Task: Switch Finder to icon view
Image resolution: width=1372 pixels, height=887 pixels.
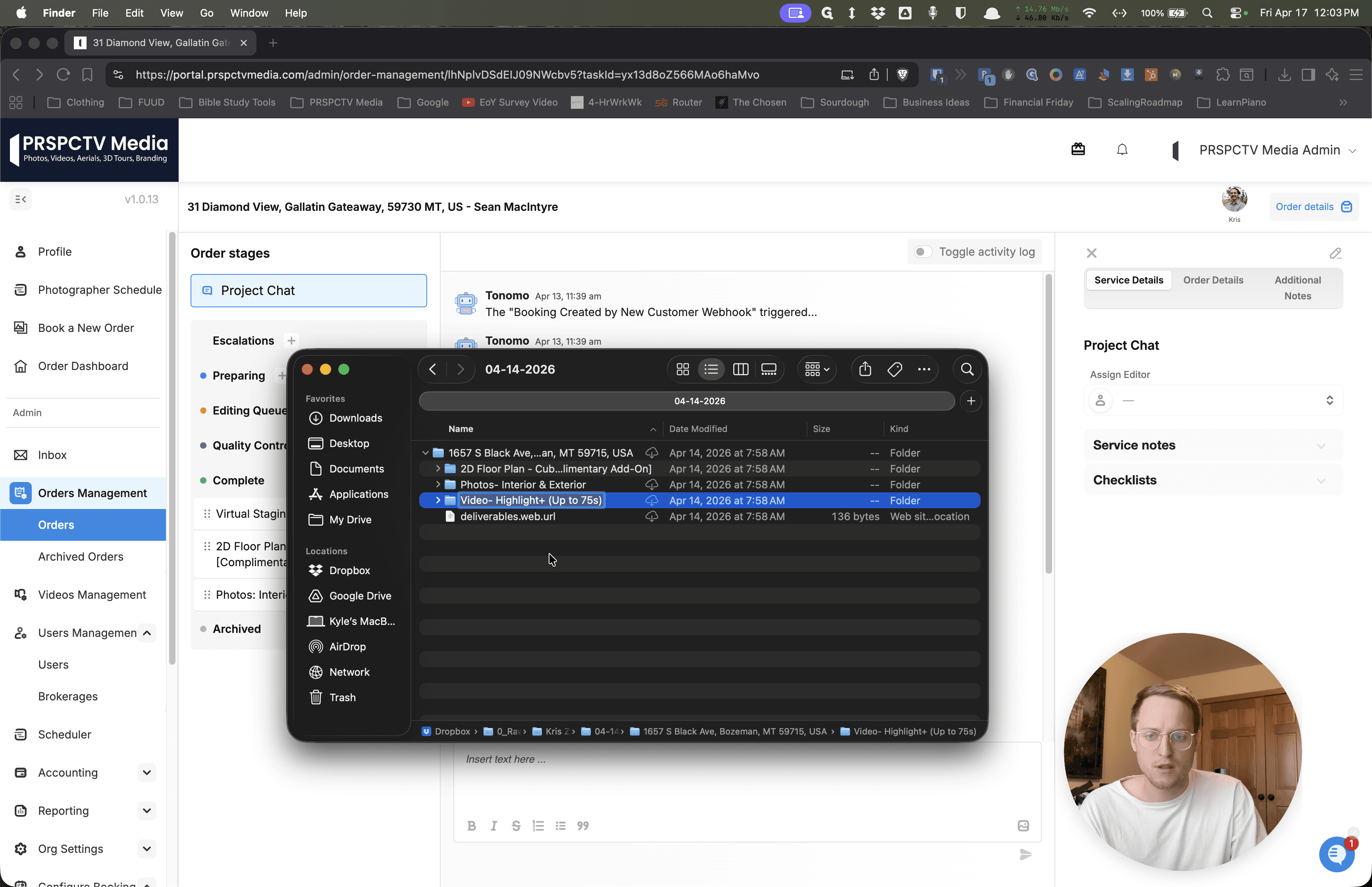Action: pyautogui.click(x=682, y=369)
